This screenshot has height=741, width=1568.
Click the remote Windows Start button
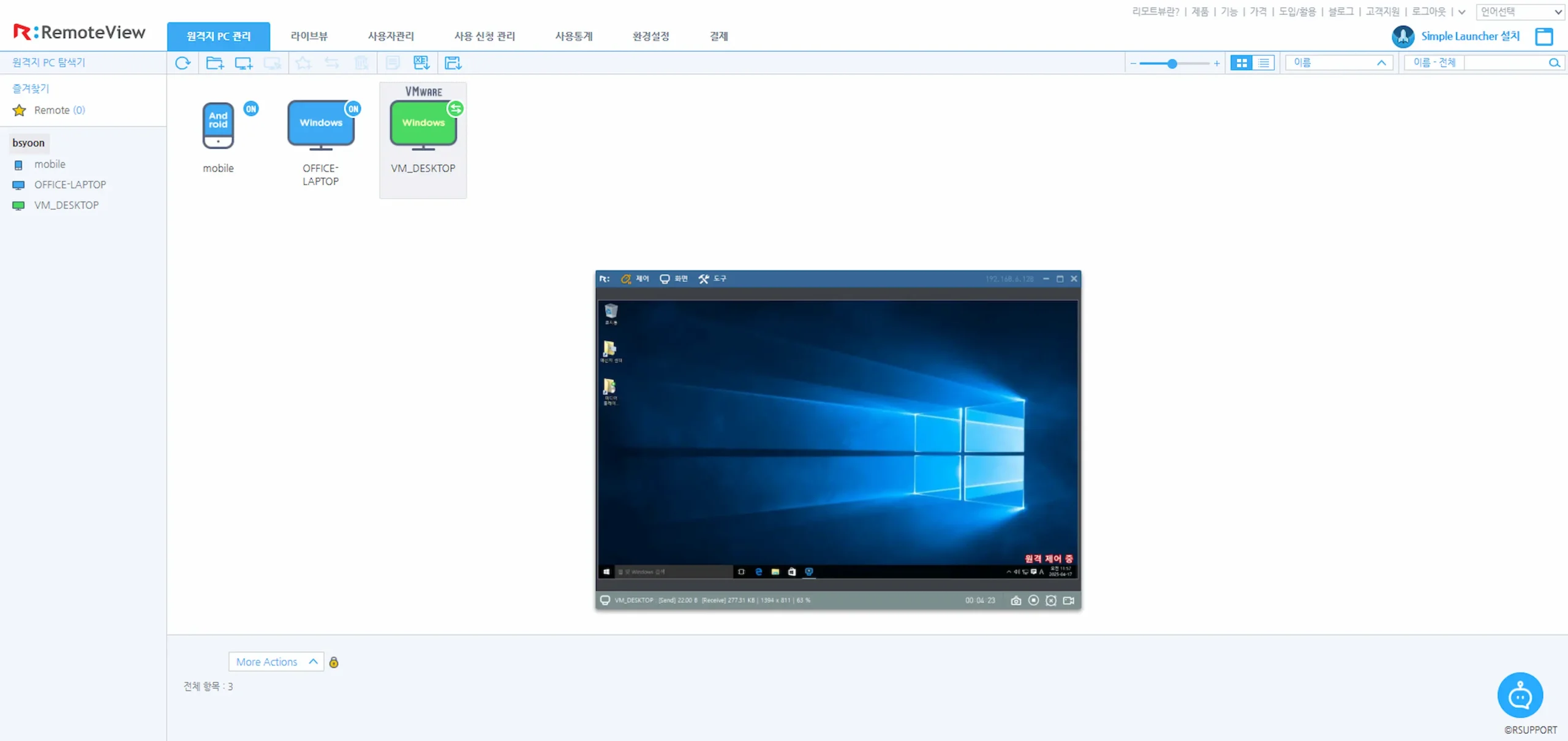606,571
